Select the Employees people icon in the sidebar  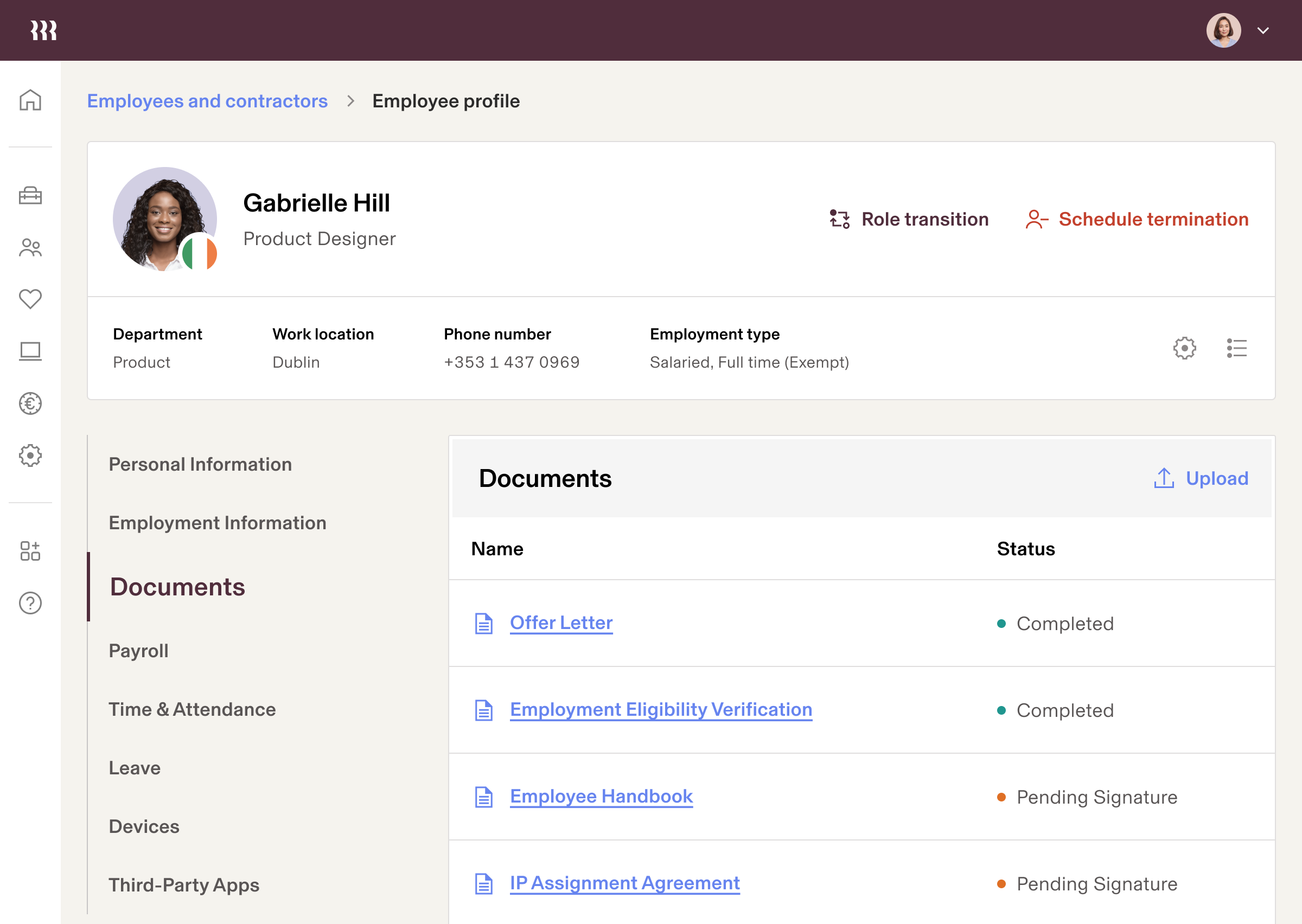coord(30,247)
